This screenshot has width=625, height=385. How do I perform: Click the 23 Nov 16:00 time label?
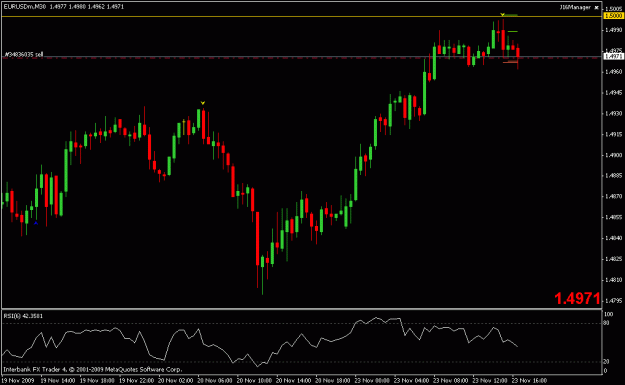[x=529, y=381]
